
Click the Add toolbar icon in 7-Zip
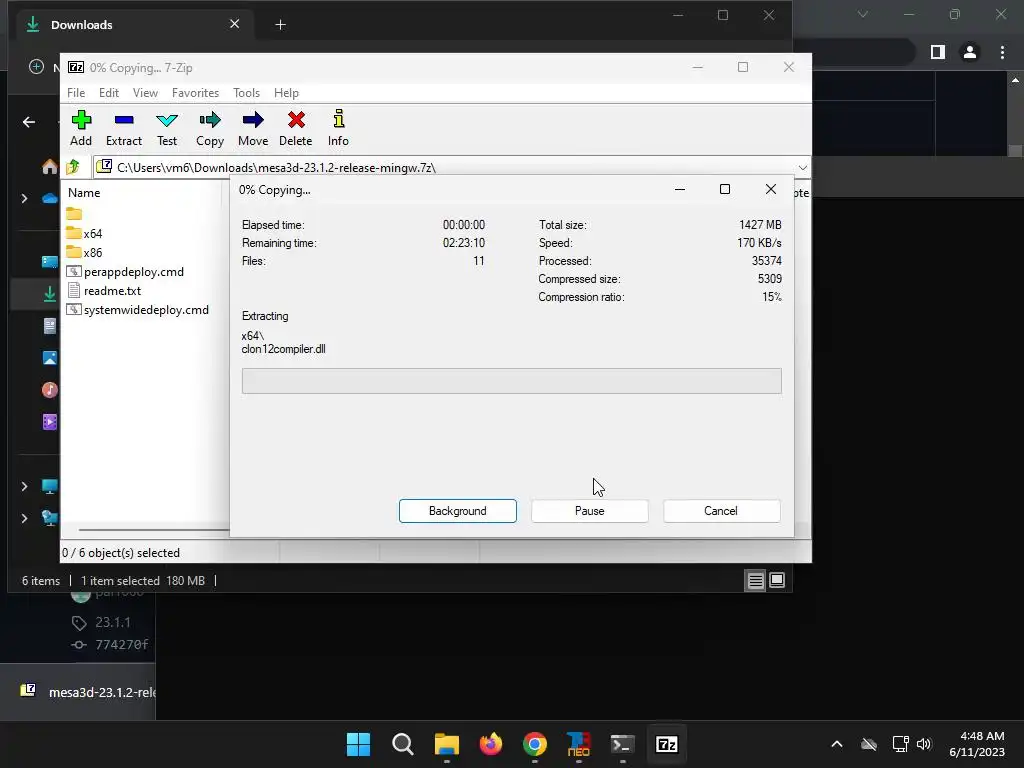click(x=81, y=128)
